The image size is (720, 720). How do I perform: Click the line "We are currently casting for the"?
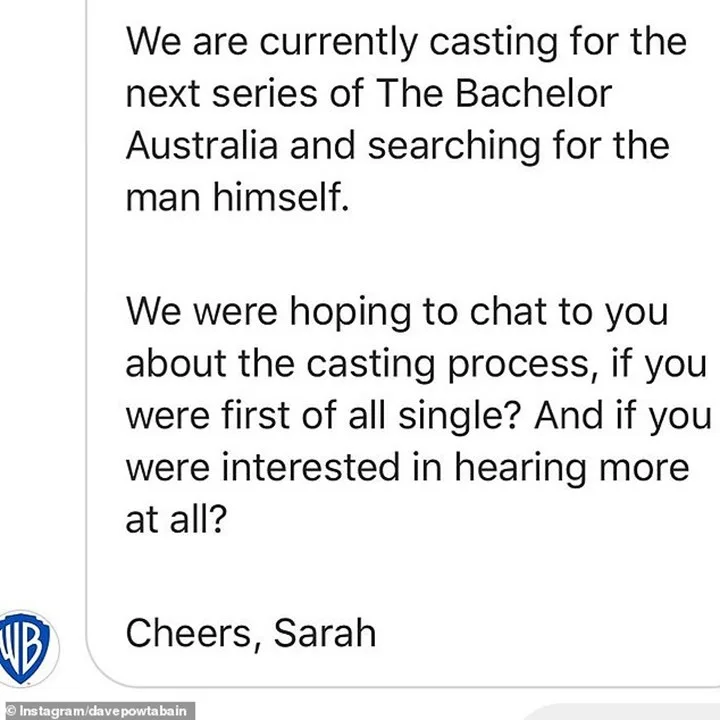point(406,41)
